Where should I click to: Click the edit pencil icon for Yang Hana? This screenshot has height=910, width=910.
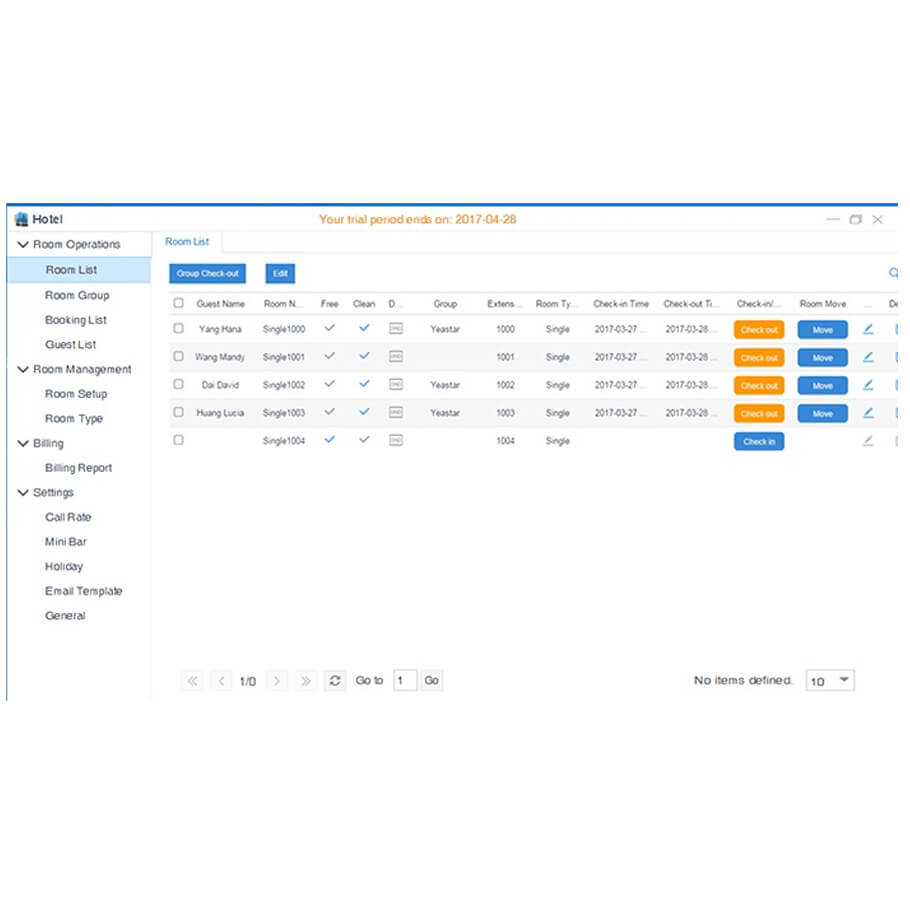pos(867,329)
